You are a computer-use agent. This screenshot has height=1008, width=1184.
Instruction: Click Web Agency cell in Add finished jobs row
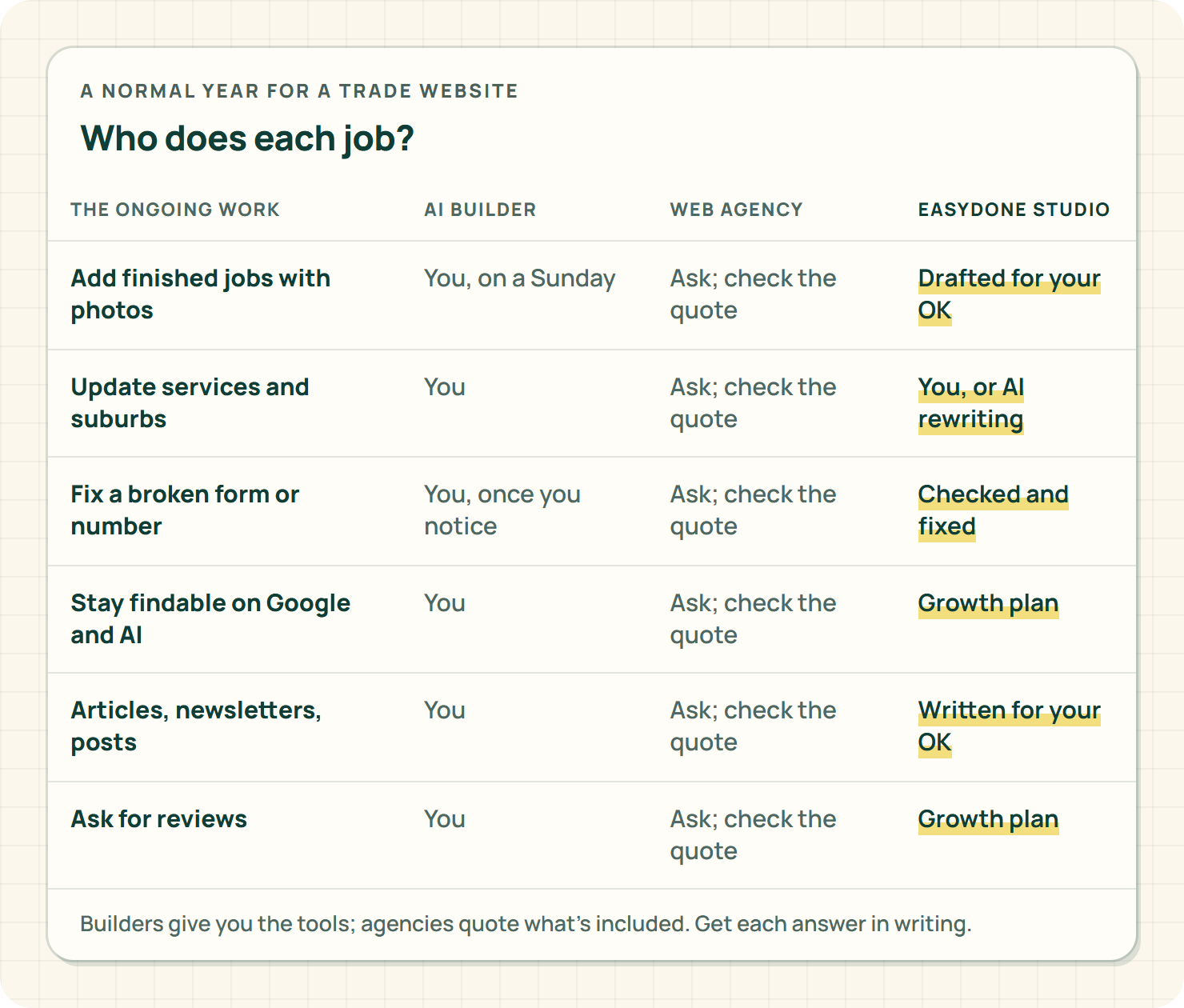(x=754, y=294)
